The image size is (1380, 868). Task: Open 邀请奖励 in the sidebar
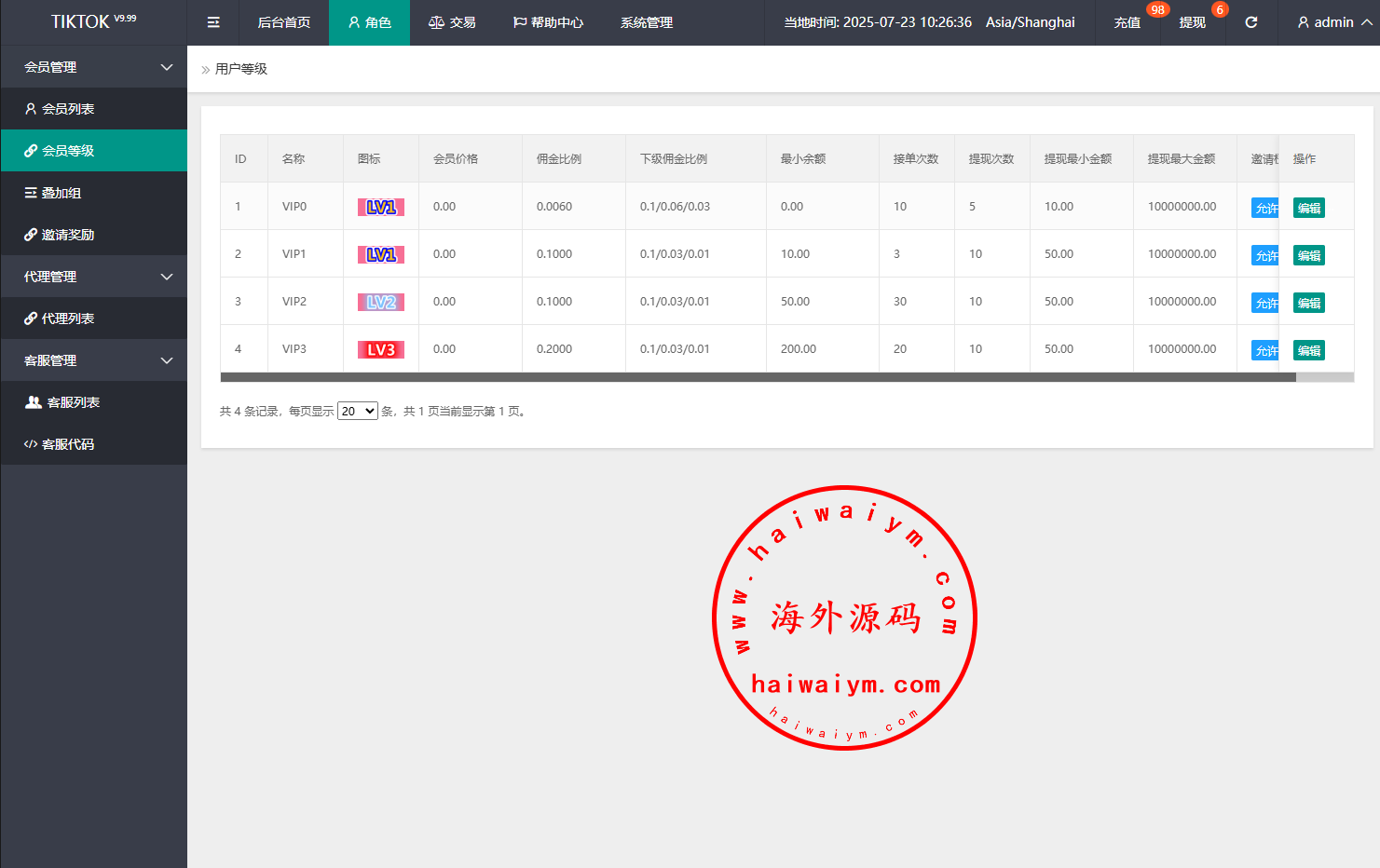[x=67, y=235]
